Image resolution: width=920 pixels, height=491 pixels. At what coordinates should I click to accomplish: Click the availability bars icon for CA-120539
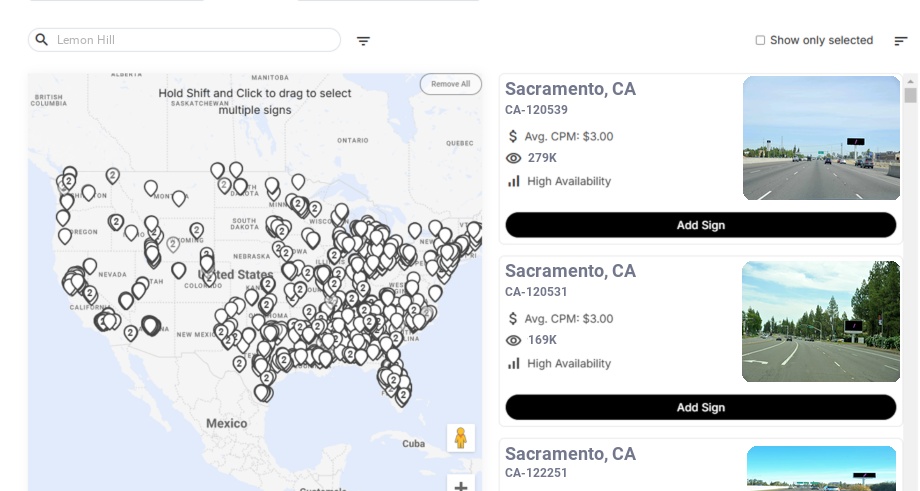tap(514, 181)
